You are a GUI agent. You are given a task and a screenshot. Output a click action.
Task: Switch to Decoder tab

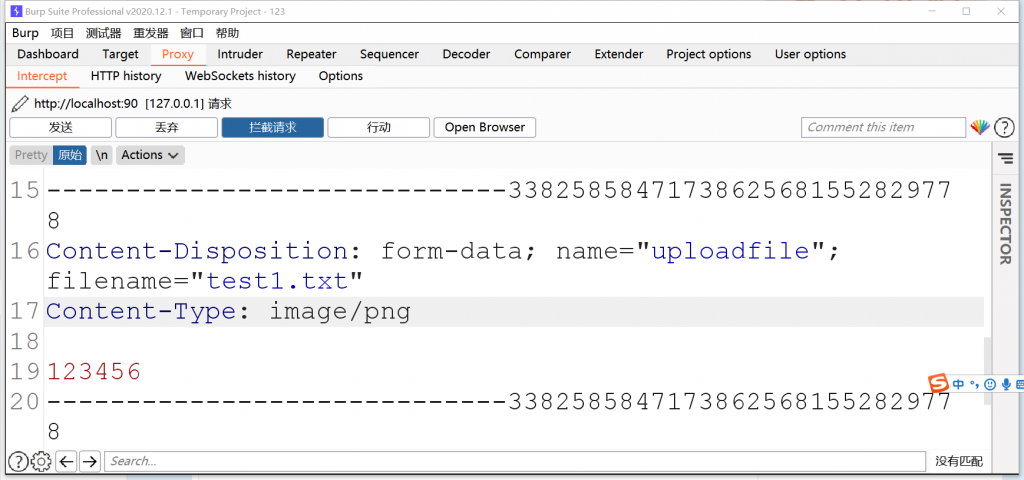click(466, 54)
